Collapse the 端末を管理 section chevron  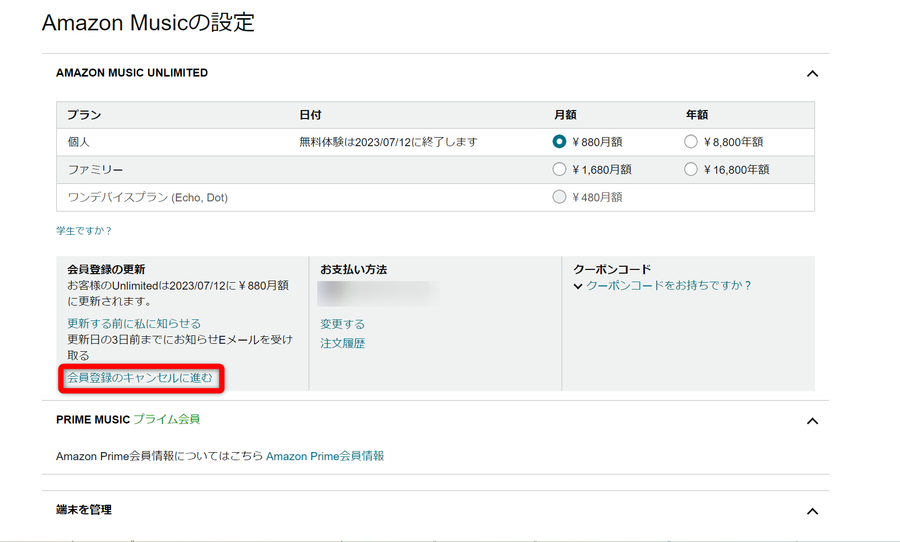point(812,511)
